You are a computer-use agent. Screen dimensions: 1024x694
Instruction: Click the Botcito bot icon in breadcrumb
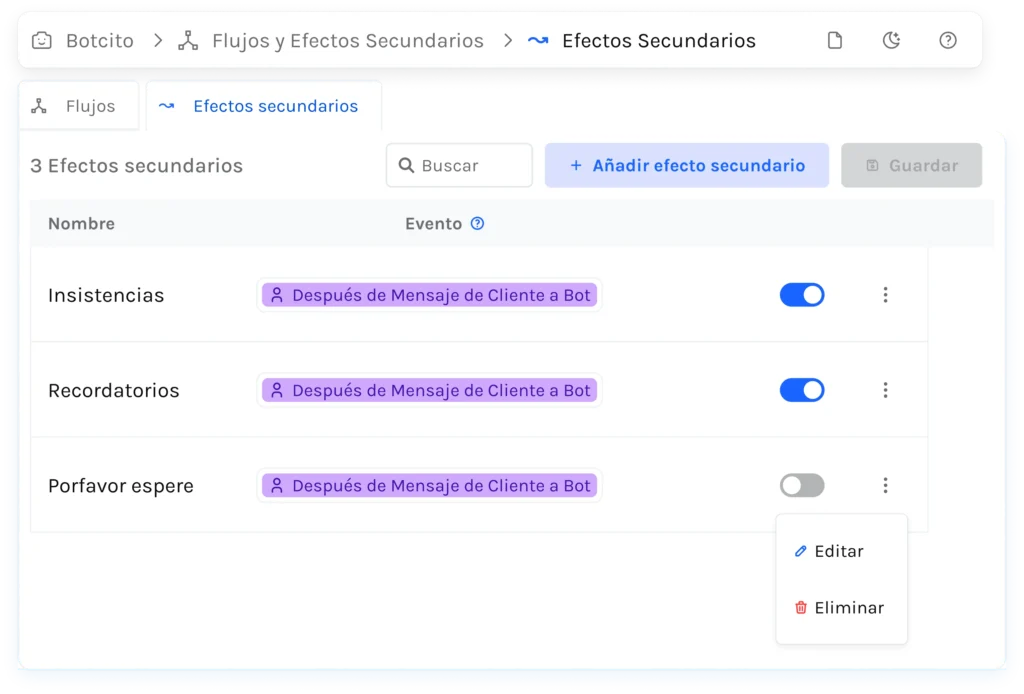tap(42, 41)
